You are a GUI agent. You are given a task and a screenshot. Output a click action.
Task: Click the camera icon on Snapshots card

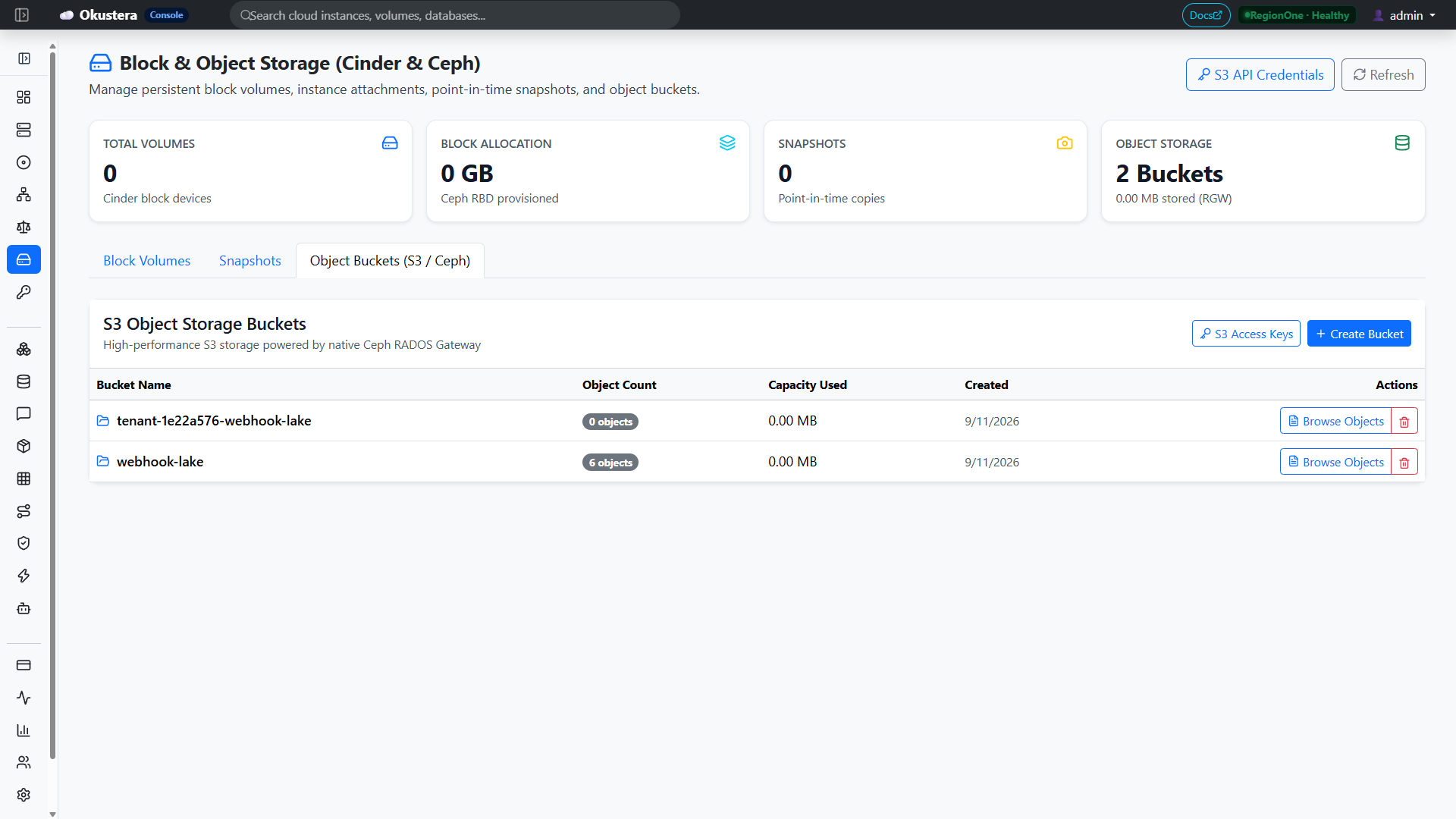click(x=1065, y=143)
